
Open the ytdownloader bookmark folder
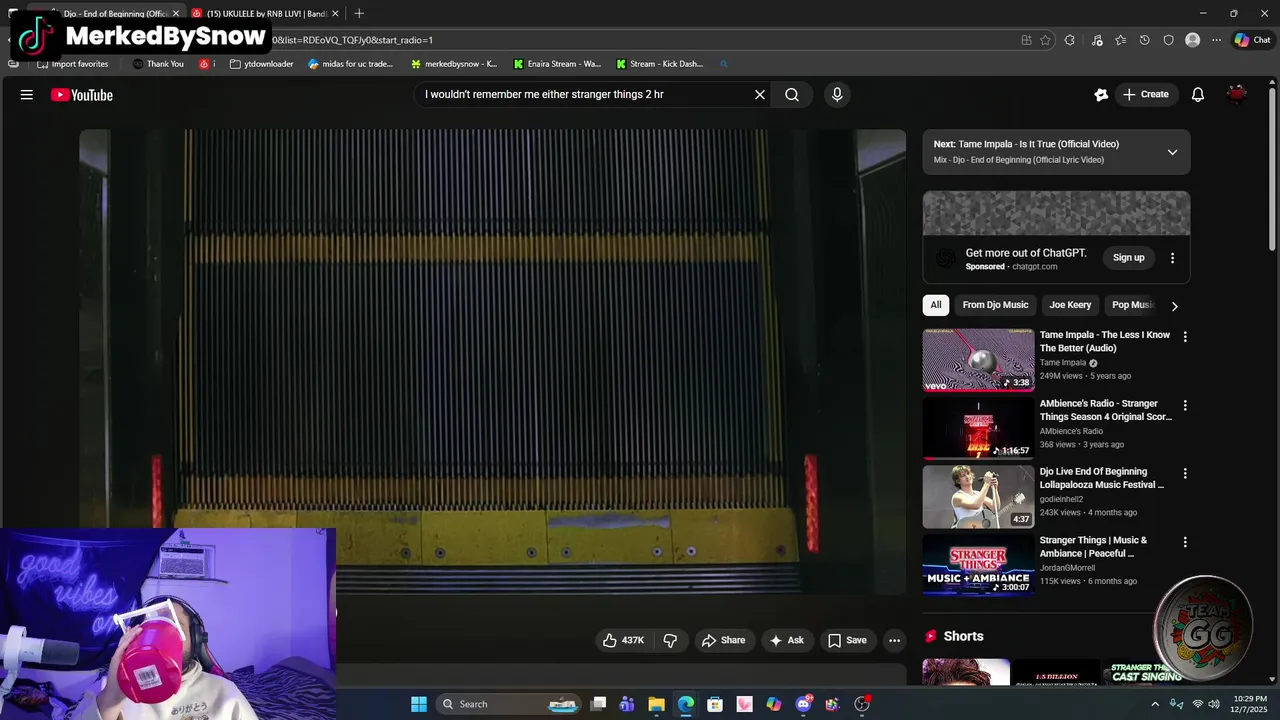[x=261, y=64]
